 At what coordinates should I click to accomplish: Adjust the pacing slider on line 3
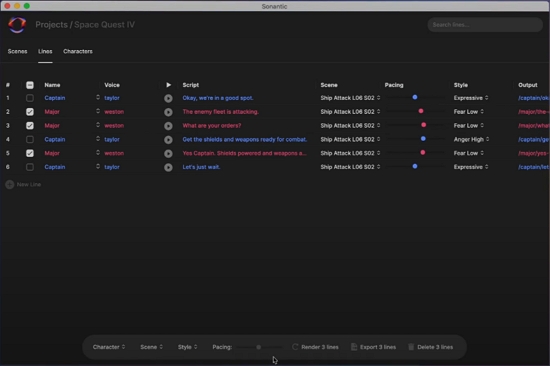click(424, 125)
